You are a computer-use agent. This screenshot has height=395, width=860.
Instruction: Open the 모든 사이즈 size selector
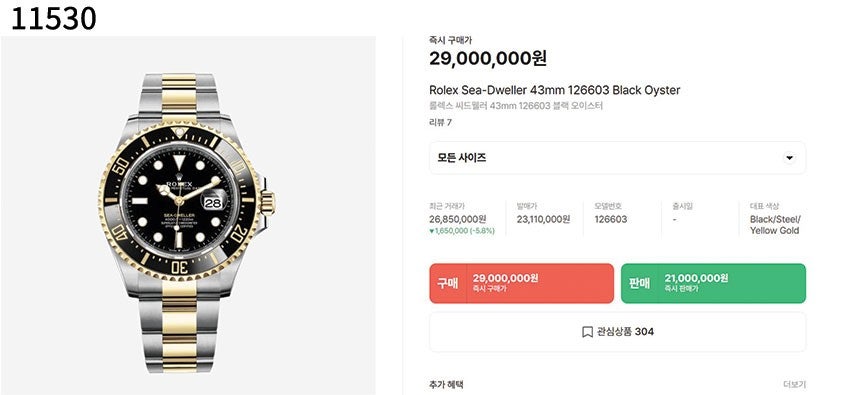coord(618,158)
